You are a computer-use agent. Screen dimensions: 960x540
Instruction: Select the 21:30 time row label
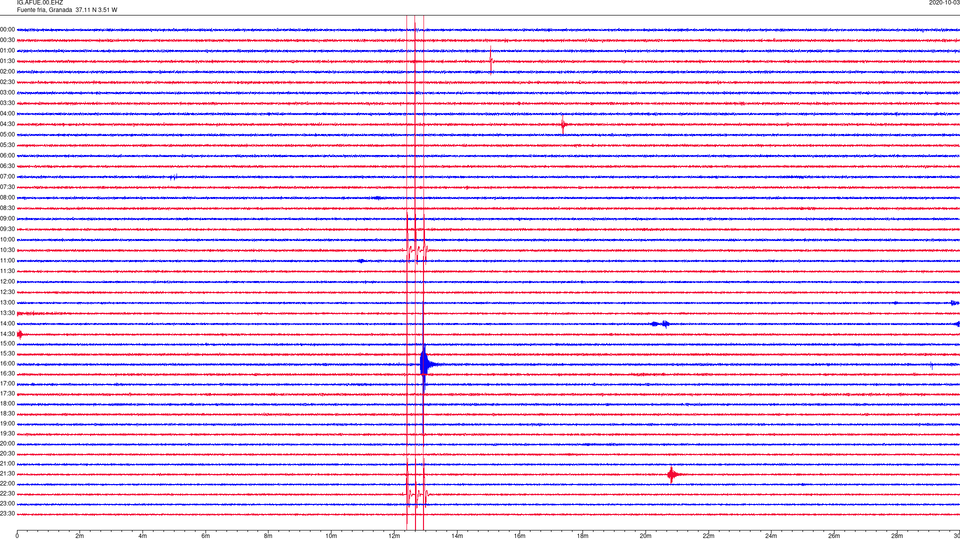[8, 474]
